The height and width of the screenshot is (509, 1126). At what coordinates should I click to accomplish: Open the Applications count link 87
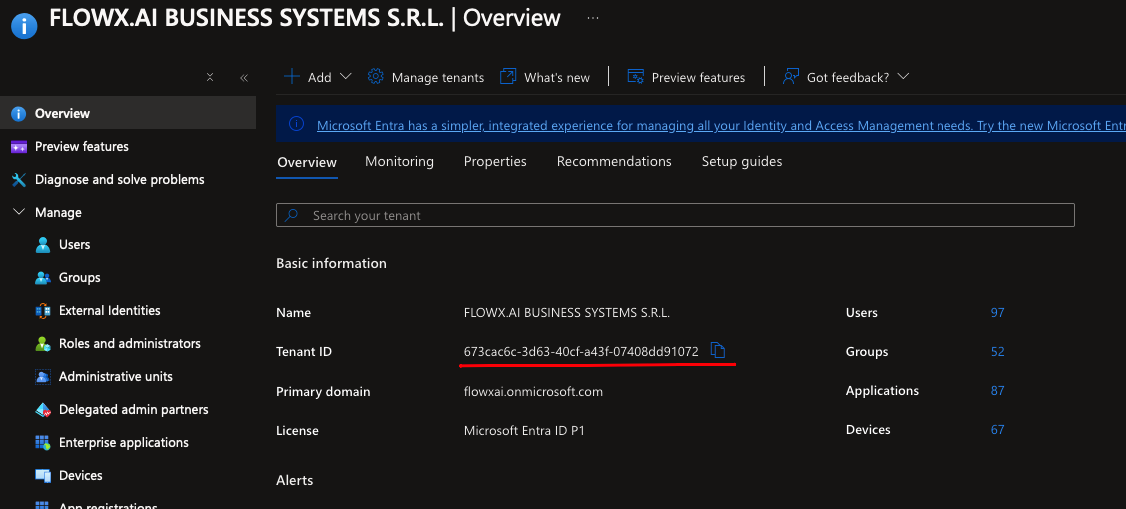997,391
